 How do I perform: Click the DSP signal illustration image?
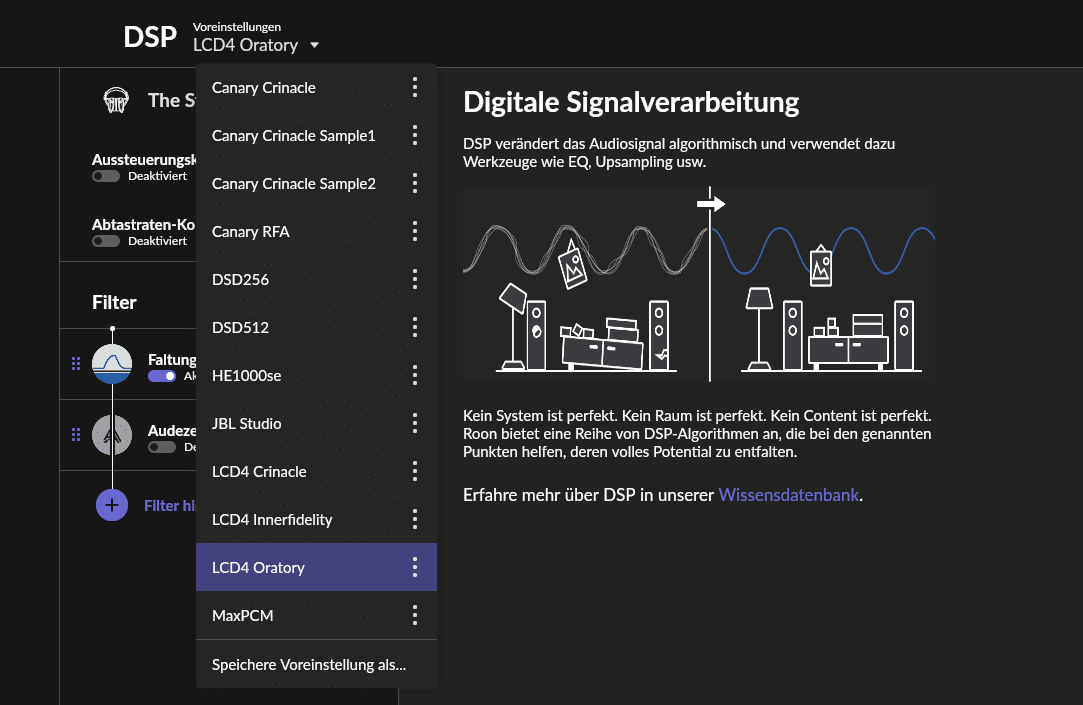point(698,284)
